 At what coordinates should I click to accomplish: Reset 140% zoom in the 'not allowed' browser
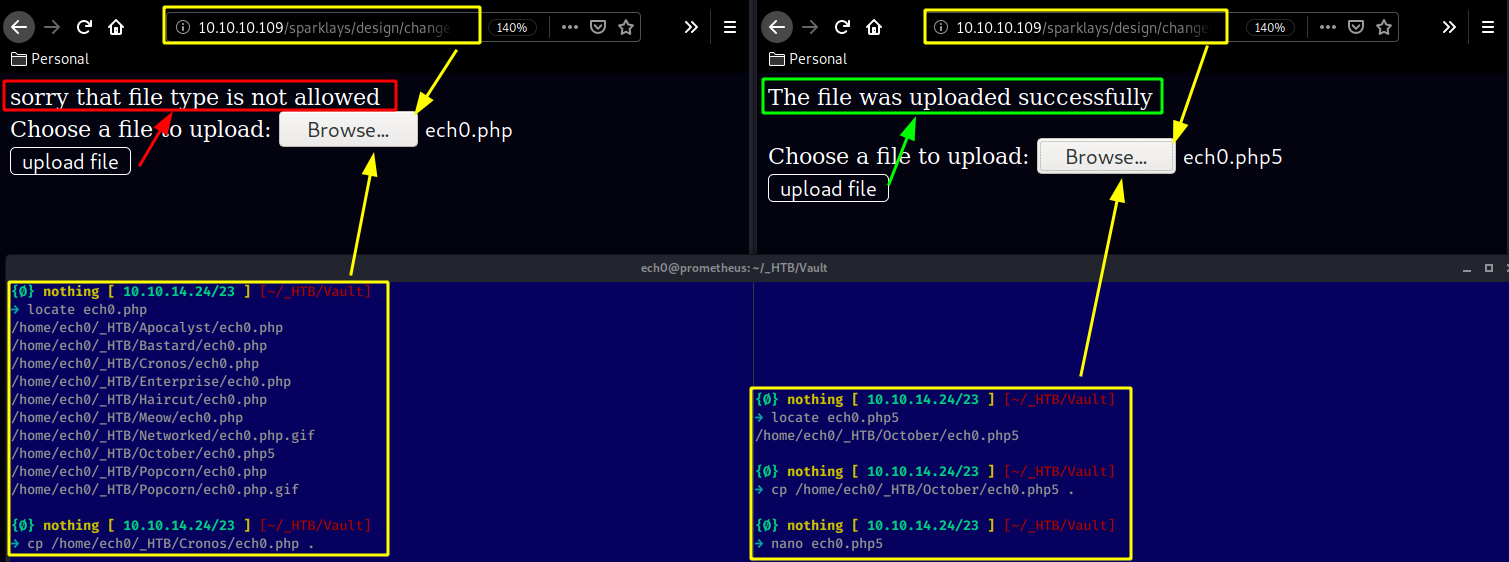click(512, 28)
